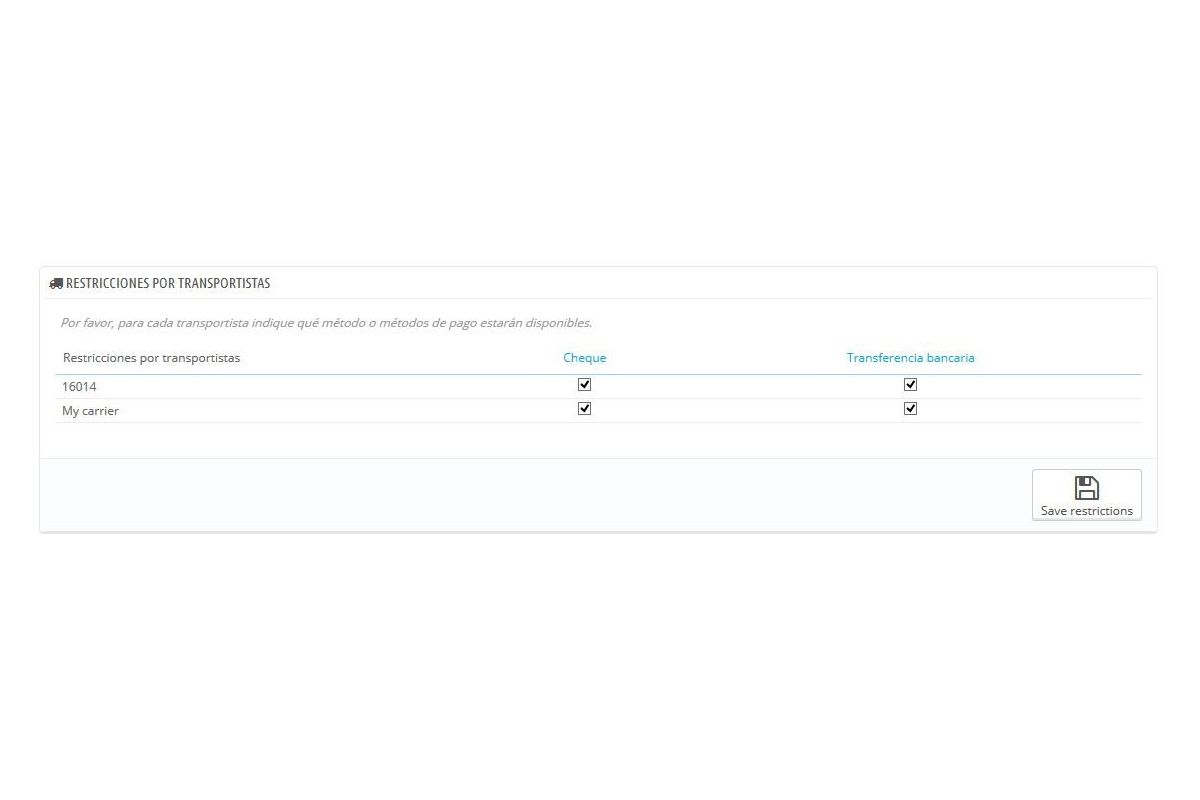Click the Save restrictions button
The image size is (1200, 800).
tap(1086, 495)
